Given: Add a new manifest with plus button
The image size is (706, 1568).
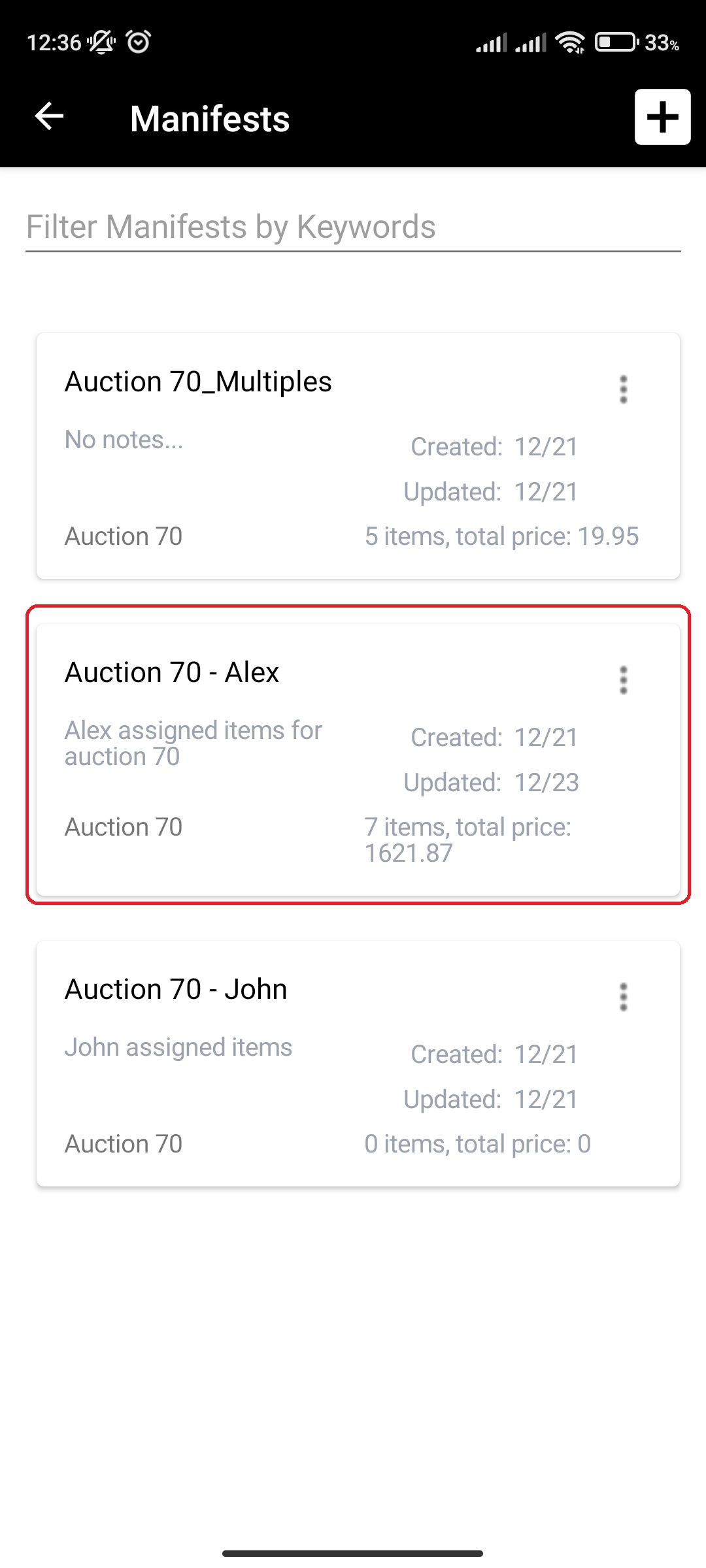Looking at the screenshot, I should click(662, 117).
